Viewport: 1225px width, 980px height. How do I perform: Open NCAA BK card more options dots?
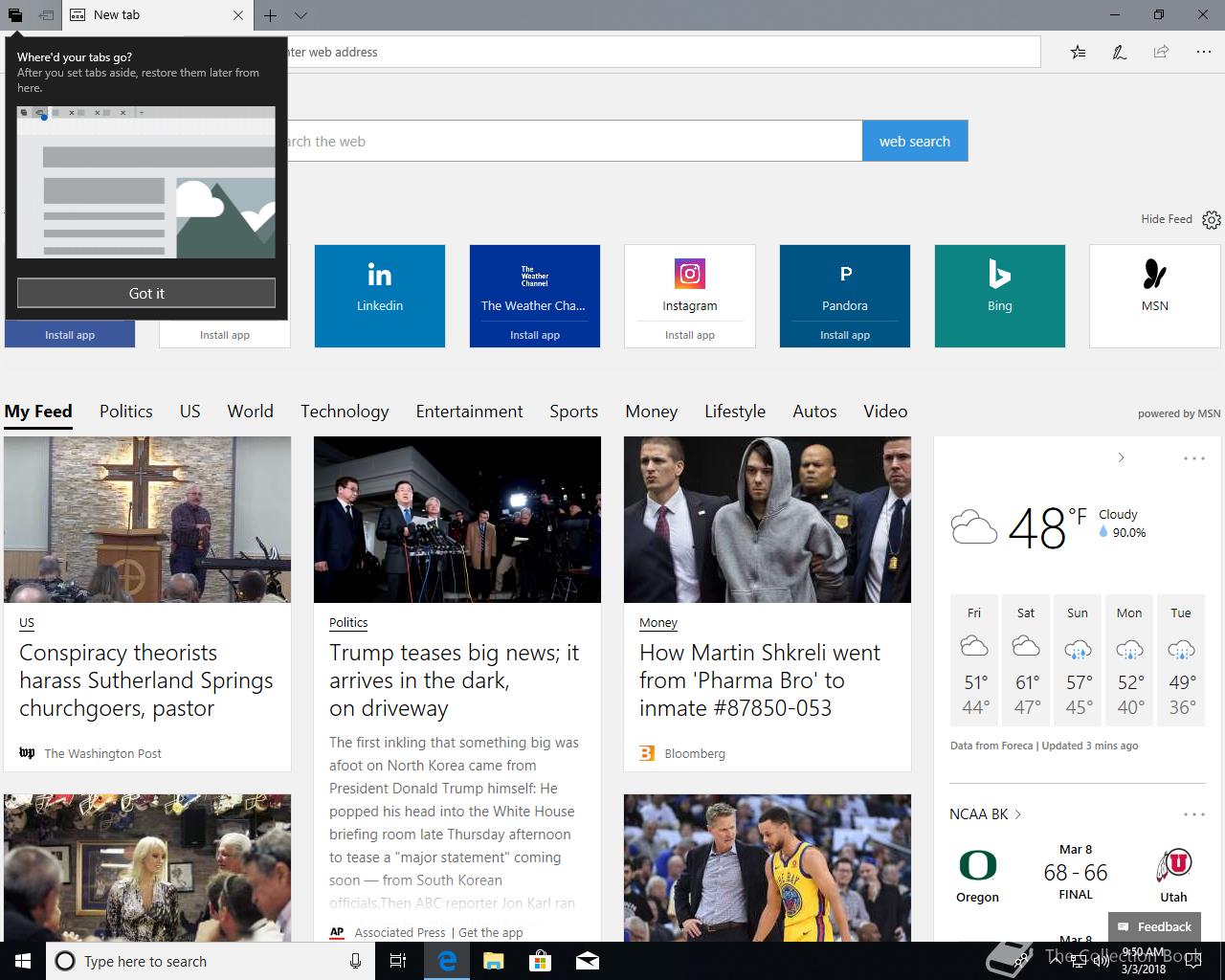point(1194,814)
